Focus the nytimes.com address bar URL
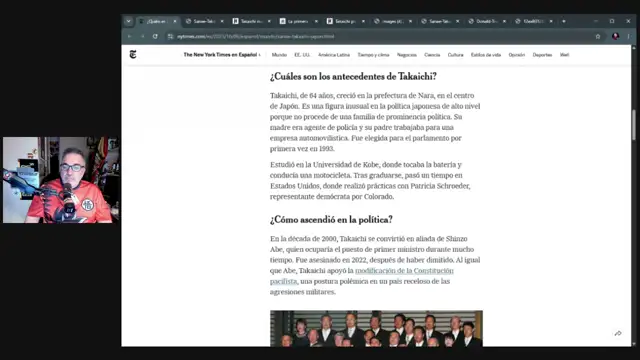Screen dimensions: 640x360 coord(256,36)
